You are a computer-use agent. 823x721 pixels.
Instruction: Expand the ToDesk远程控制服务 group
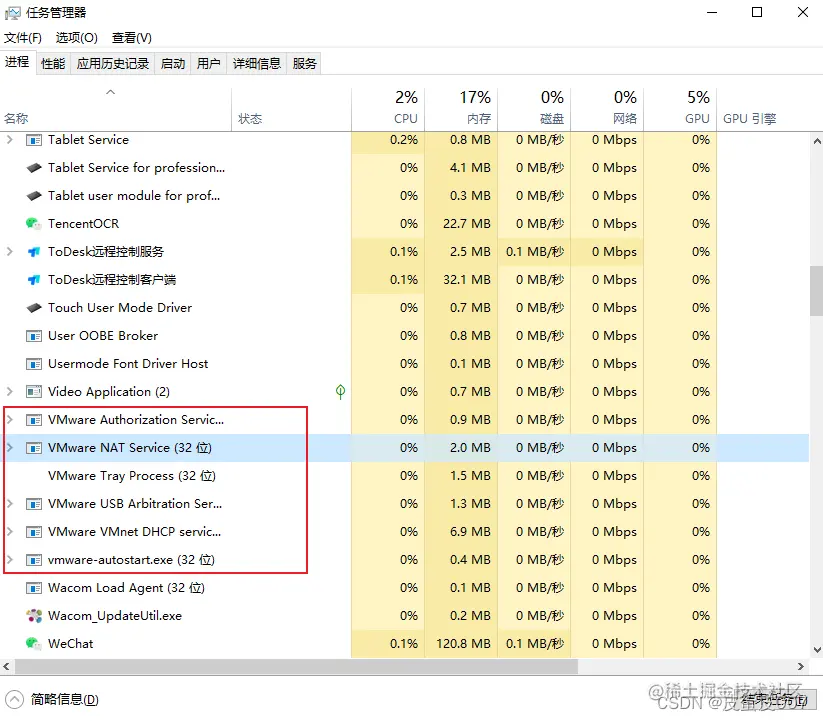pyautogui.click(x=9, y=252)
